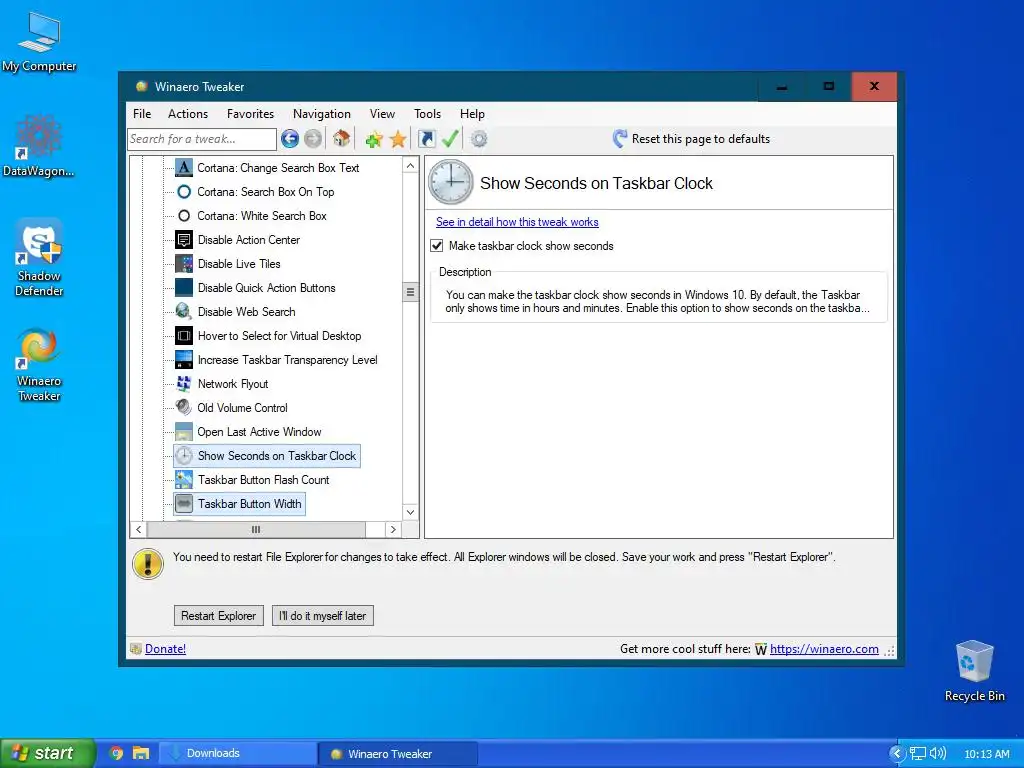The image size is (1024, 768).
Task: Select Show Seconds on Taskbar Clock item
Action: coord(277,456)
